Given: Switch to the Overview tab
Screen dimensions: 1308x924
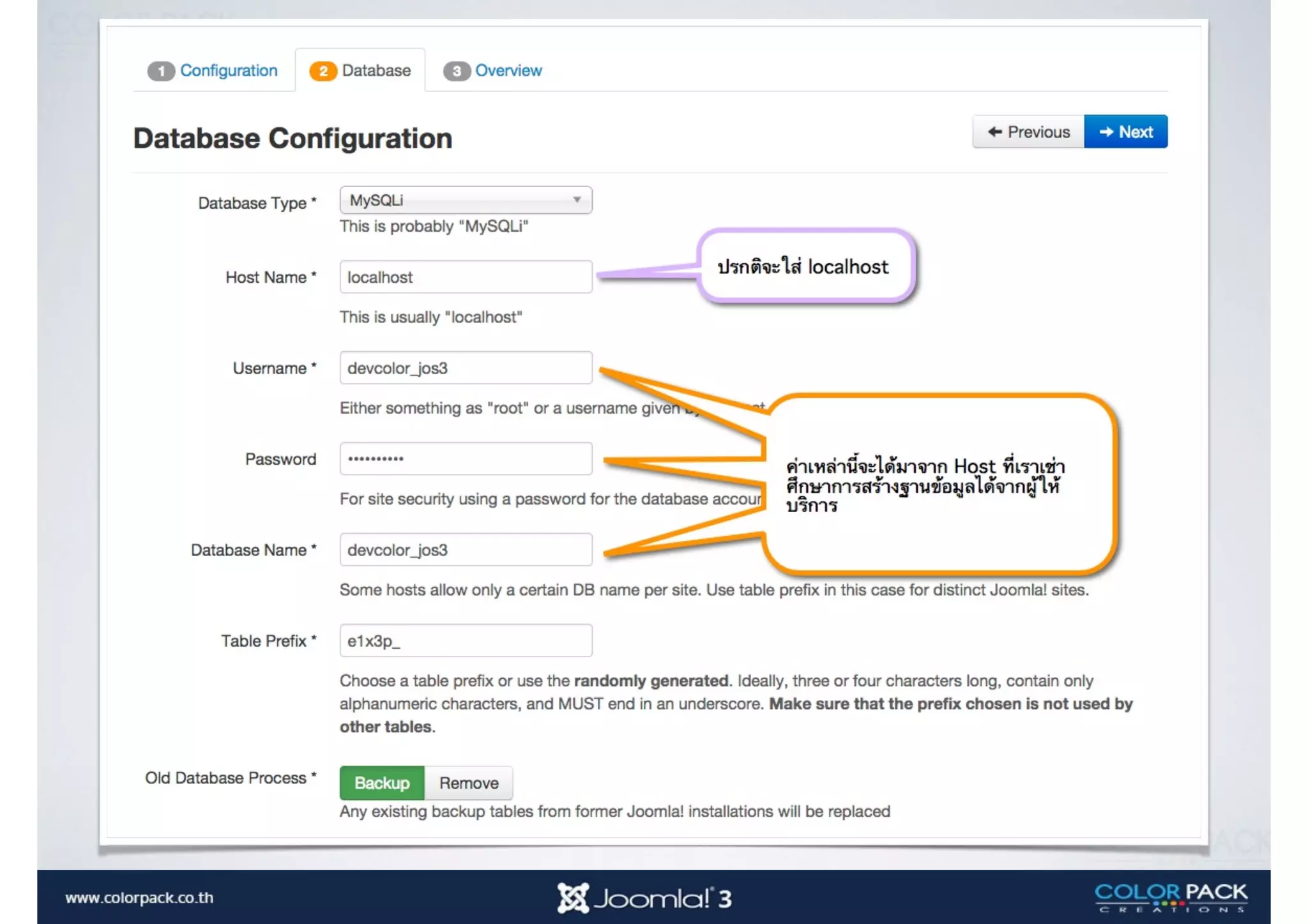Looking at the screenshot, I should [508, 70].
